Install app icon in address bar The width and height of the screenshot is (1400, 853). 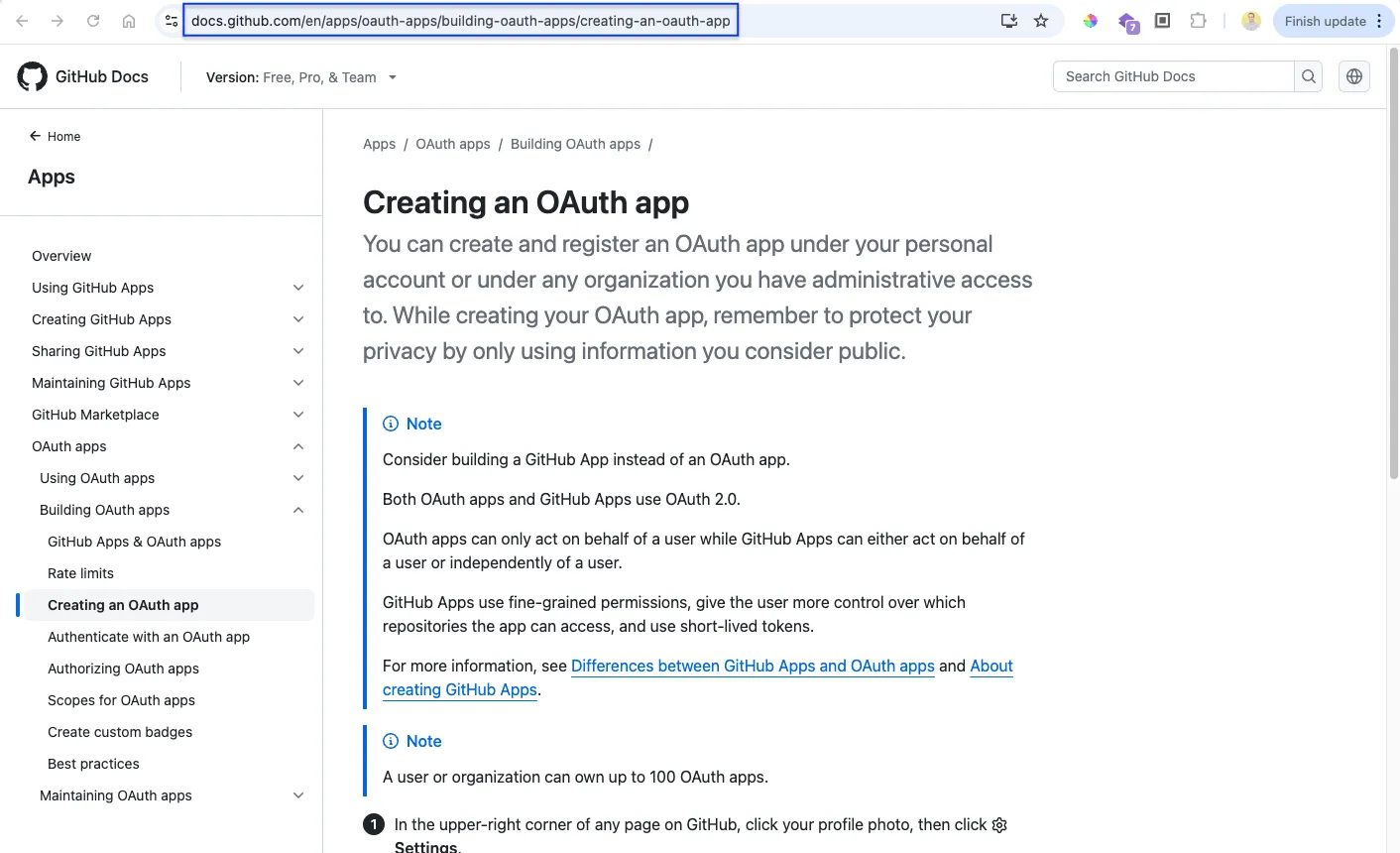(1009, 21)
